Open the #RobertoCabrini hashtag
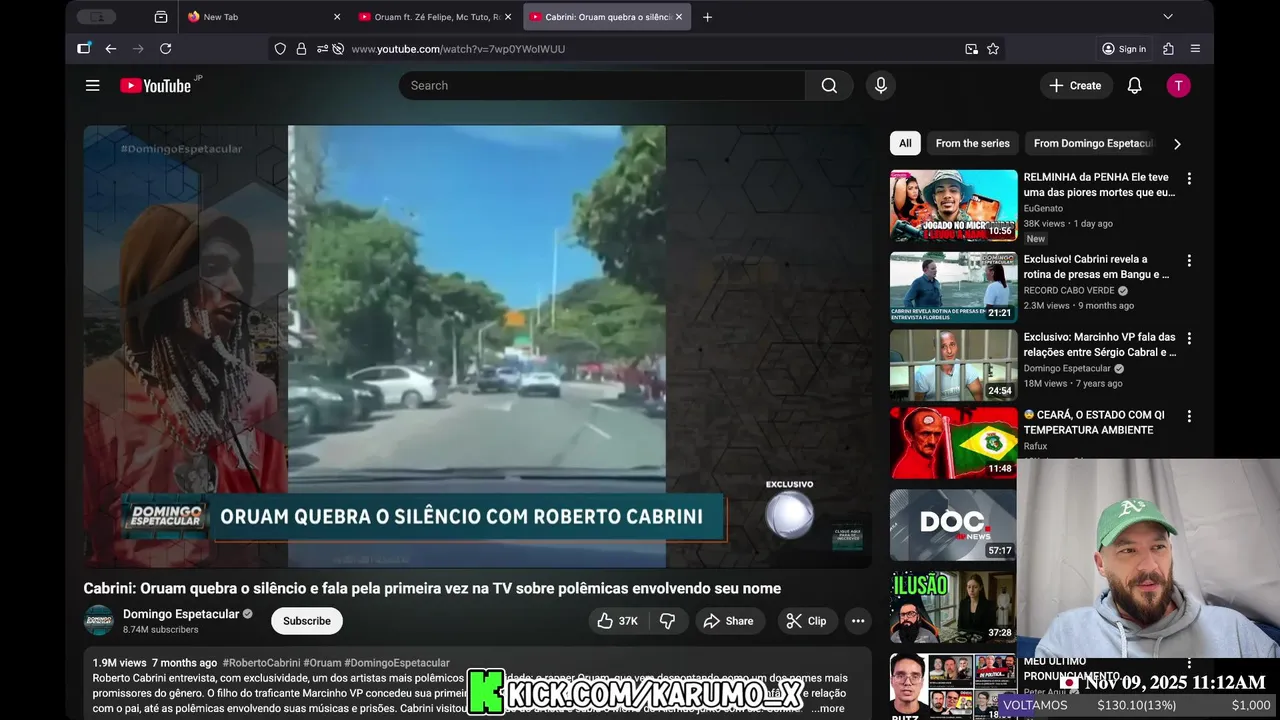Screen dimensions: 1280x720 tap(261, 663)
